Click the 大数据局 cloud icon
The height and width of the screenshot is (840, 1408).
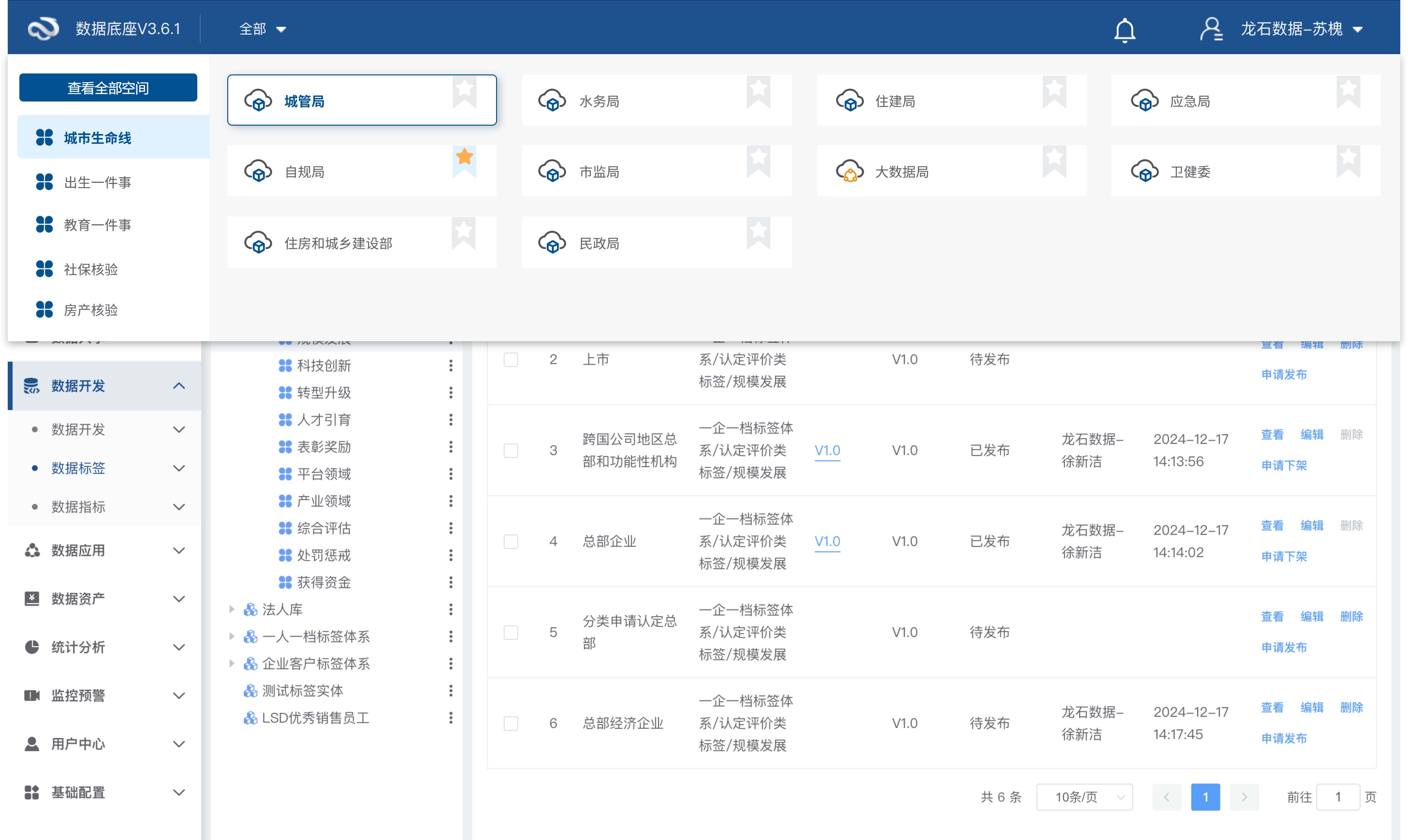tap(849, 171)
